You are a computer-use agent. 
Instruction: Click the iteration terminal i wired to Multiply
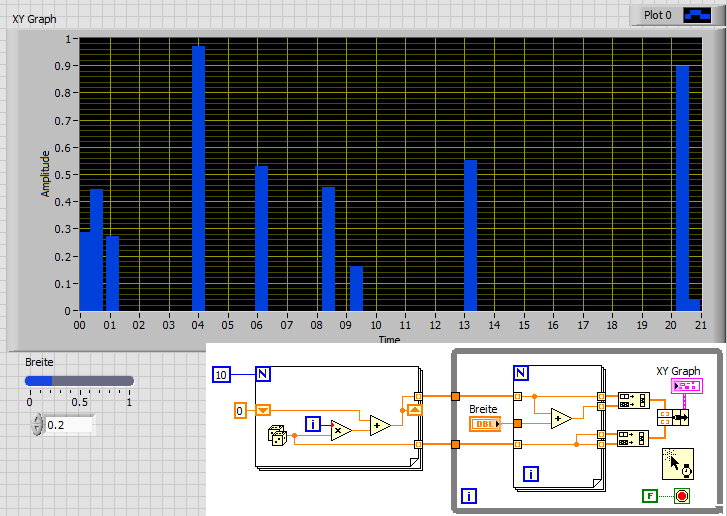pyautogui.click(x=313, y=424)
